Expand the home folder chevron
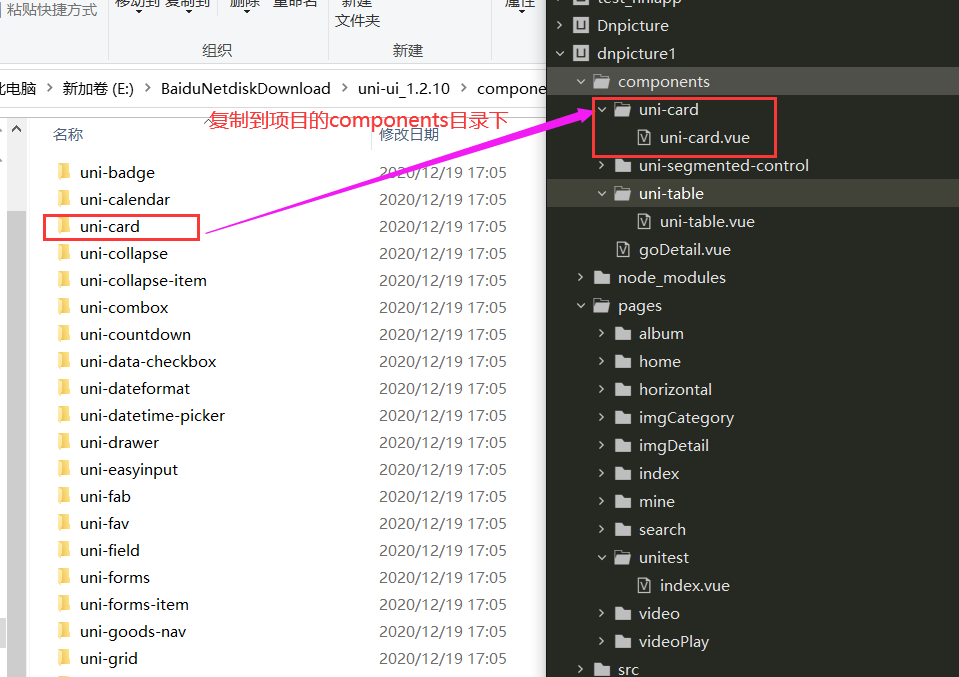The image size is (959, 677). pos(601,361)
